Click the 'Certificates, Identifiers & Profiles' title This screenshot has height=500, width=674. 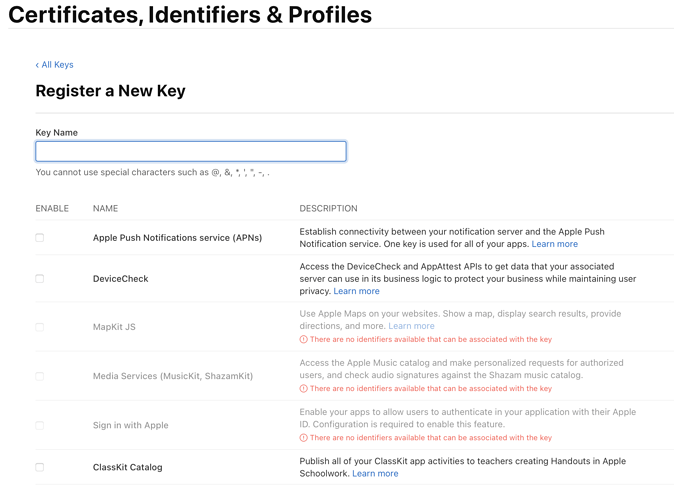(190, 15)
